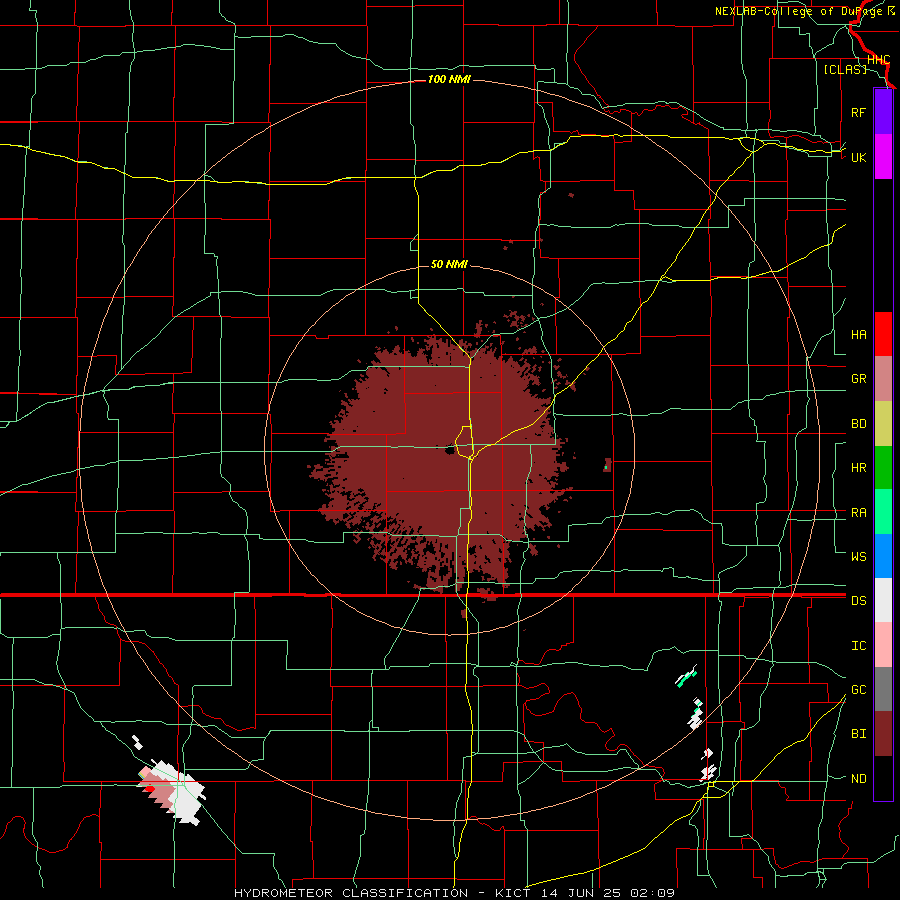900x900 pixels.
Task: Click the HHC product code label
Action: 878,60
